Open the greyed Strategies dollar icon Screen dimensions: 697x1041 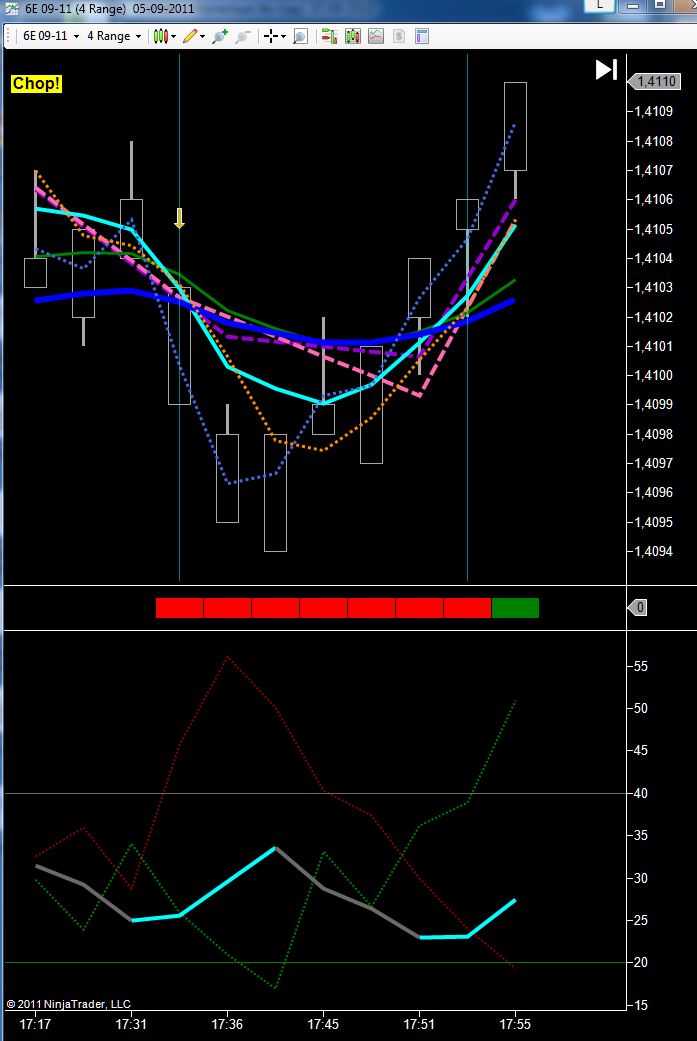(398, 37)
